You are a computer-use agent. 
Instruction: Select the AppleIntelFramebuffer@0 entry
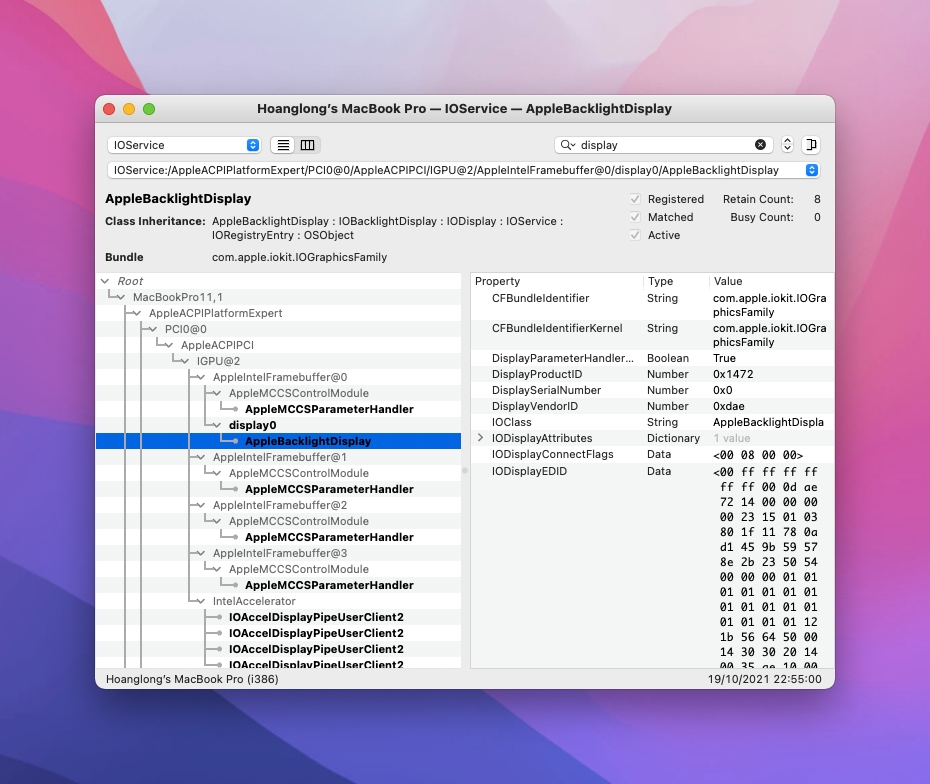click(x=280, y=377)
